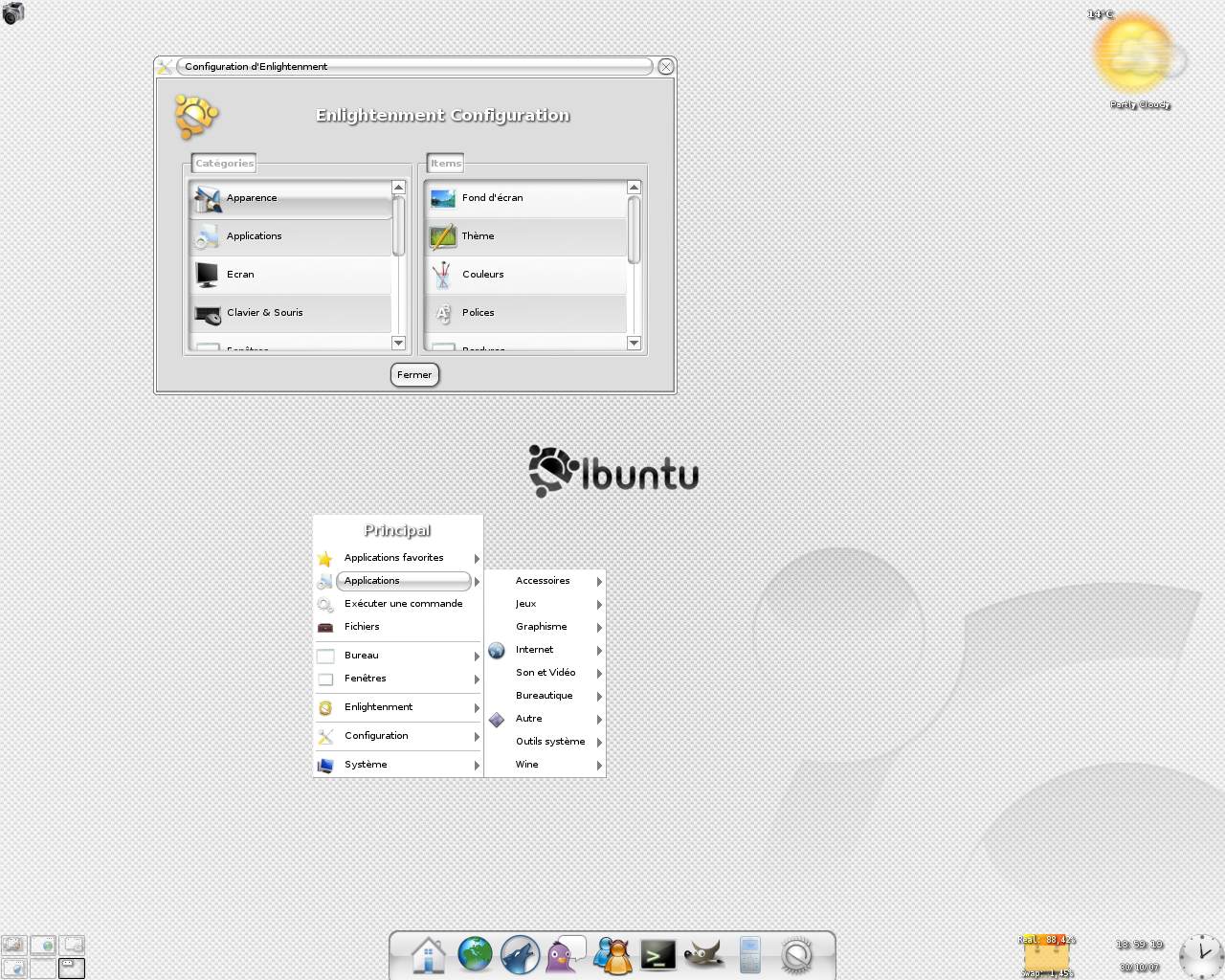The width and height of the screenshot is (1225, 980).
Task: Expand the Outils système submenu
Action: pos(546,742)
